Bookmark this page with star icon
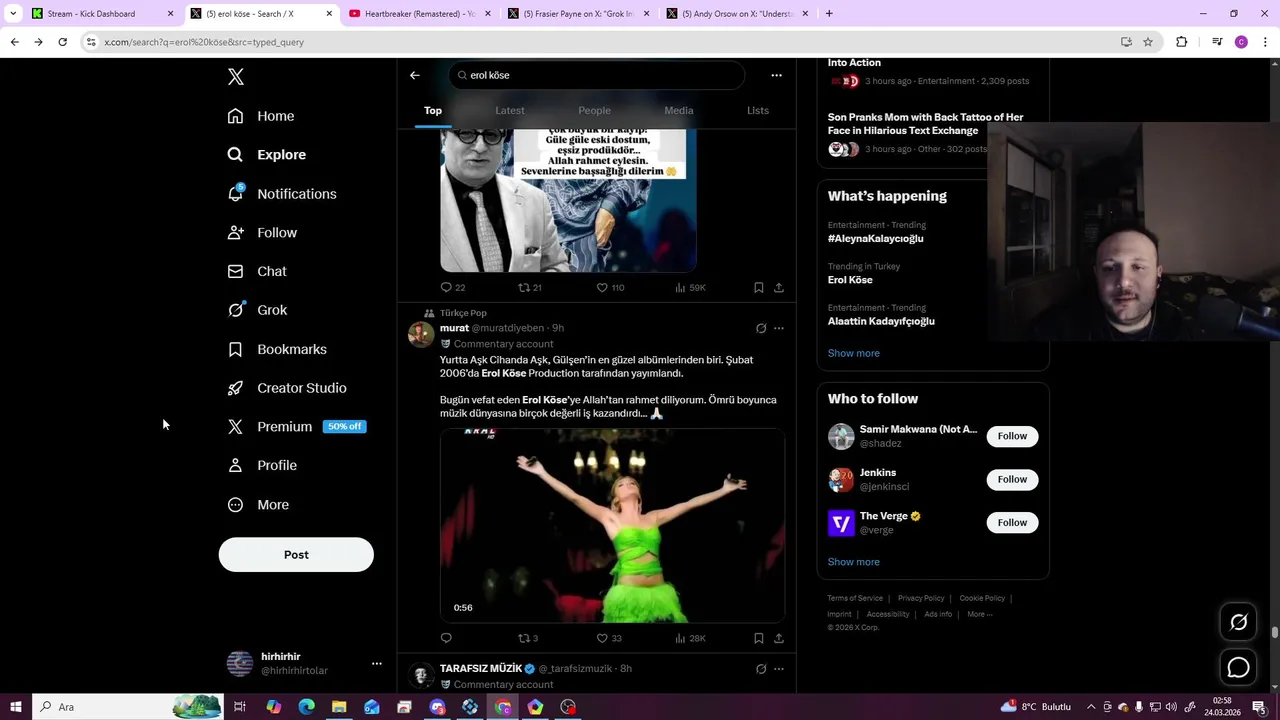1280x720 pixels. 1148,42
